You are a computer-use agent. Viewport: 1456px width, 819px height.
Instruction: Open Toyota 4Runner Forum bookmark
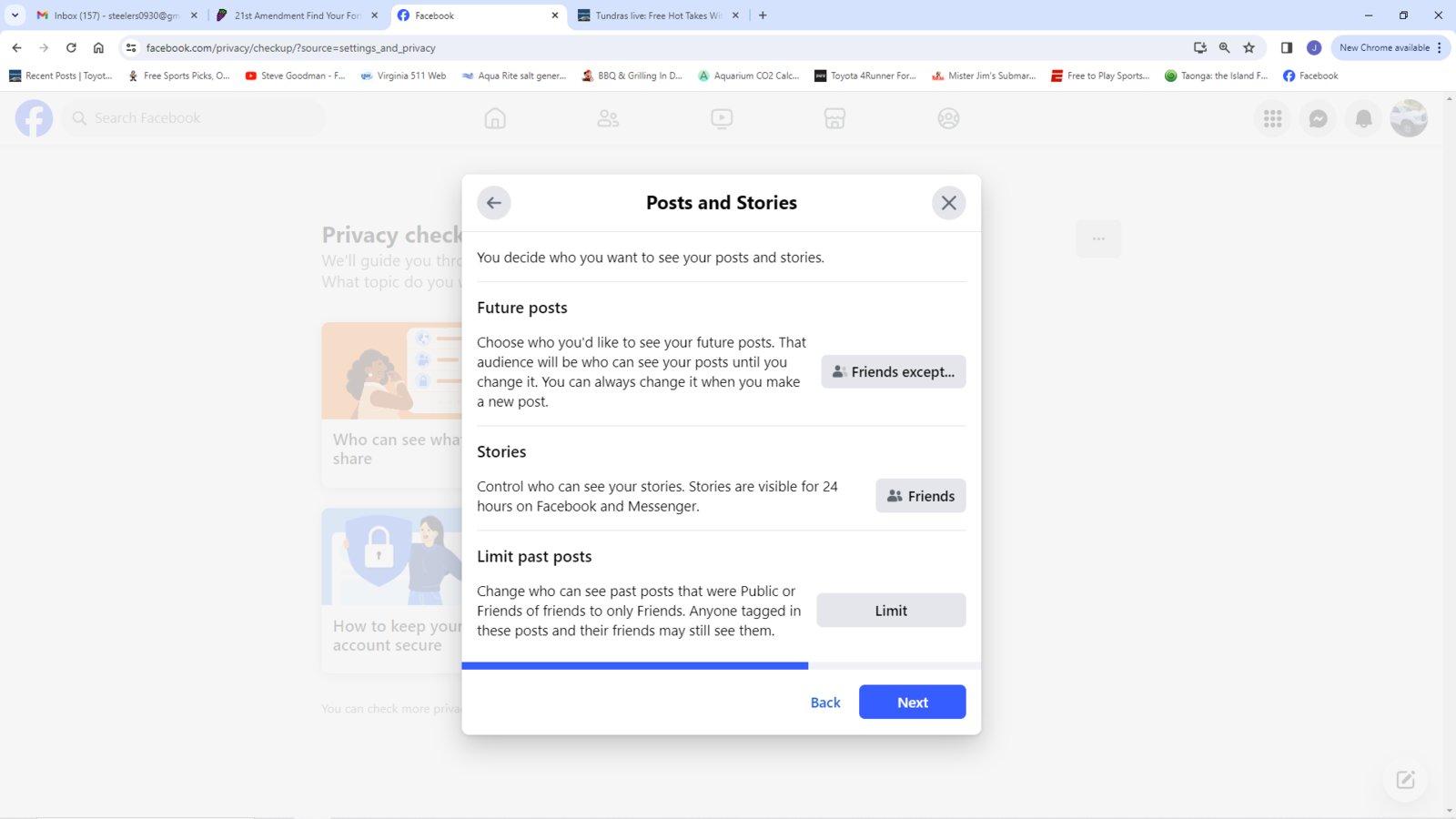(x=865, y=76)
